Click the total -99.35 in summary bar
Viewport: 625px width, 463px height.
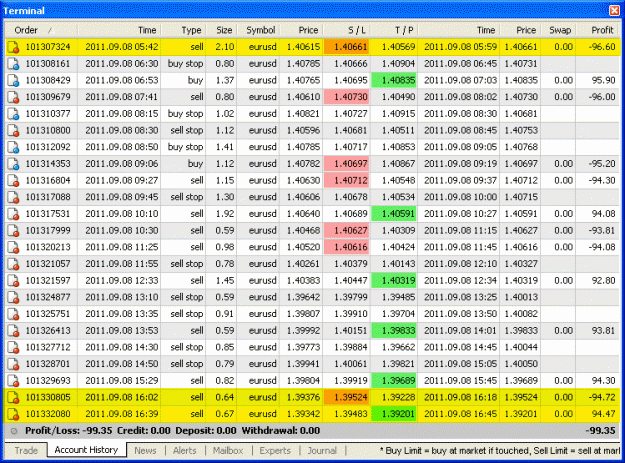(600, 431)
